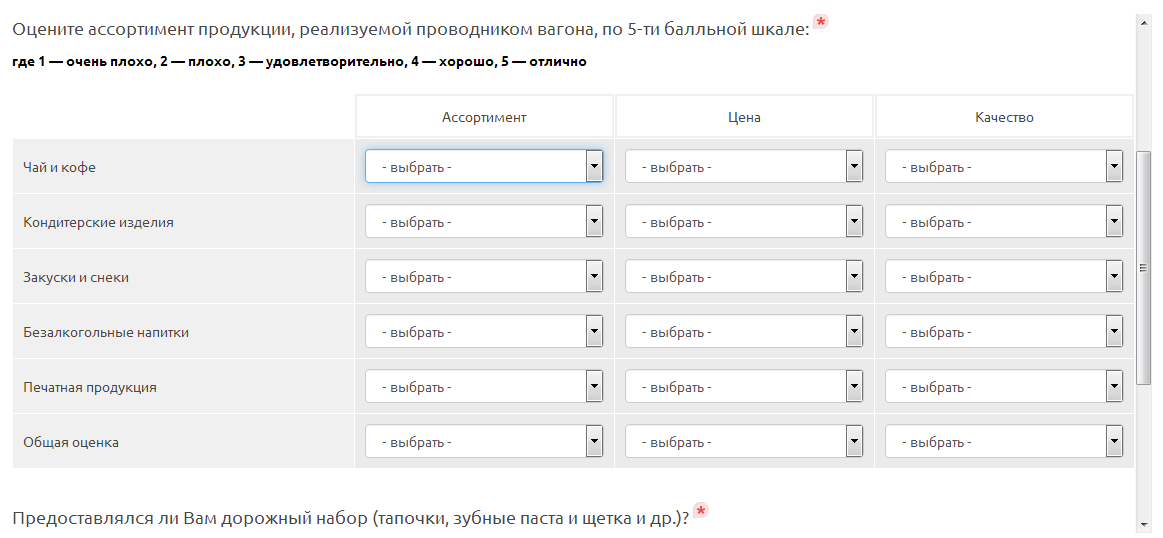
Task: Open Ассортимент dropdown for Чай и кофе
Action: pyautogui.click(x=484, y=167)
